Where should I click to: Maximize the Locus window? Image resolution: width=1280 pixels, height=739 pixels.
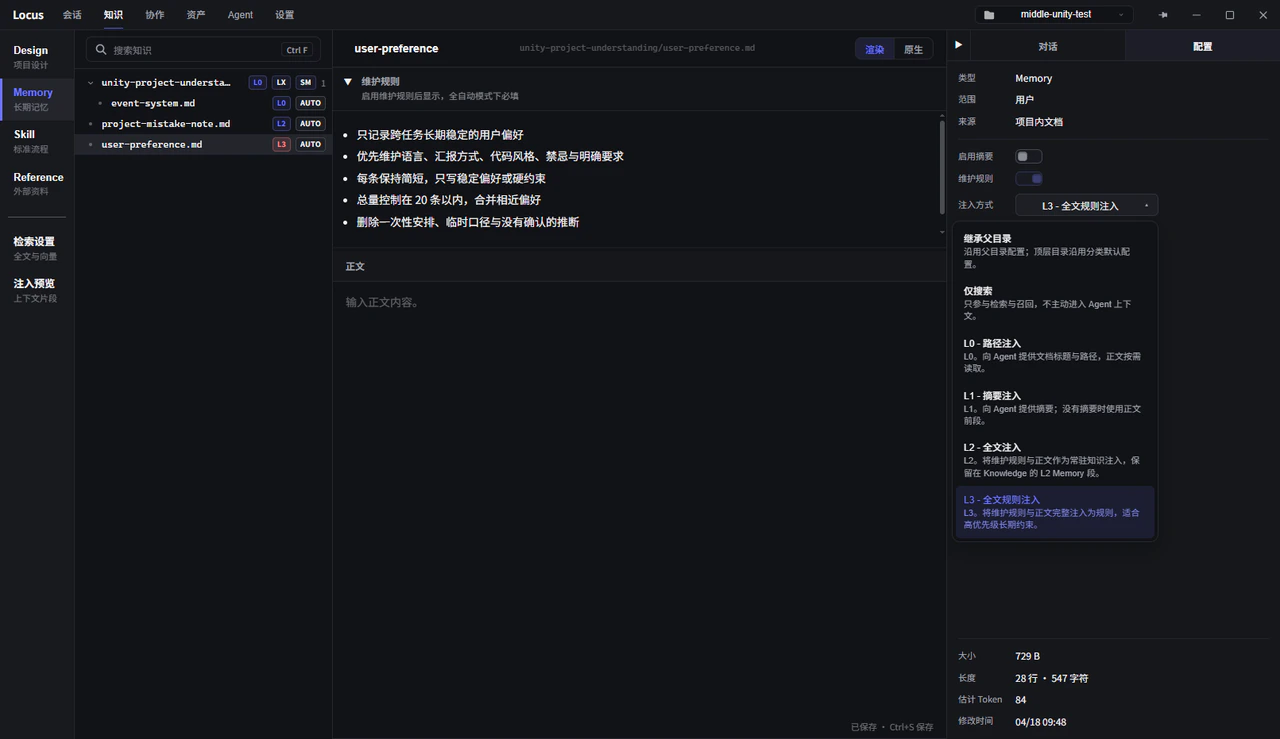pyautogui.click(x=1230, y=15)
